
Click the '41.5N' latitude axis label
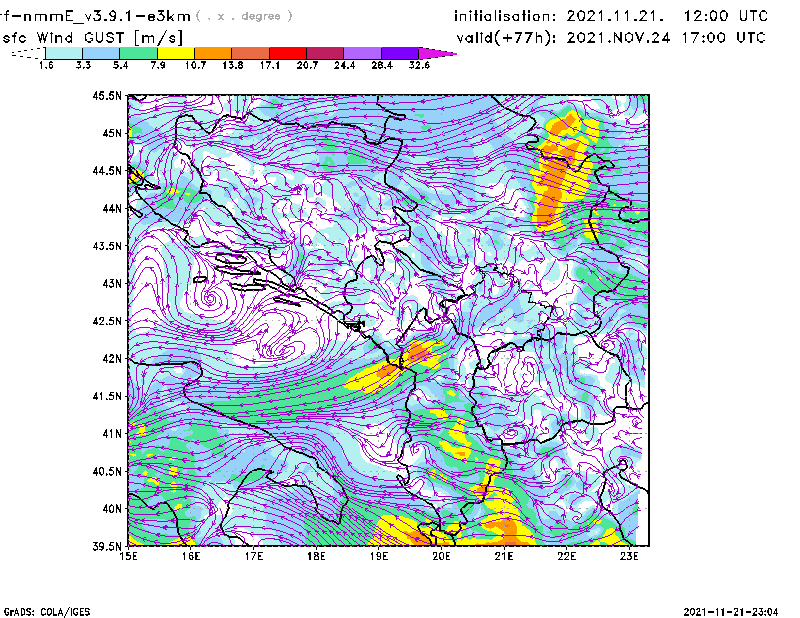107,396
